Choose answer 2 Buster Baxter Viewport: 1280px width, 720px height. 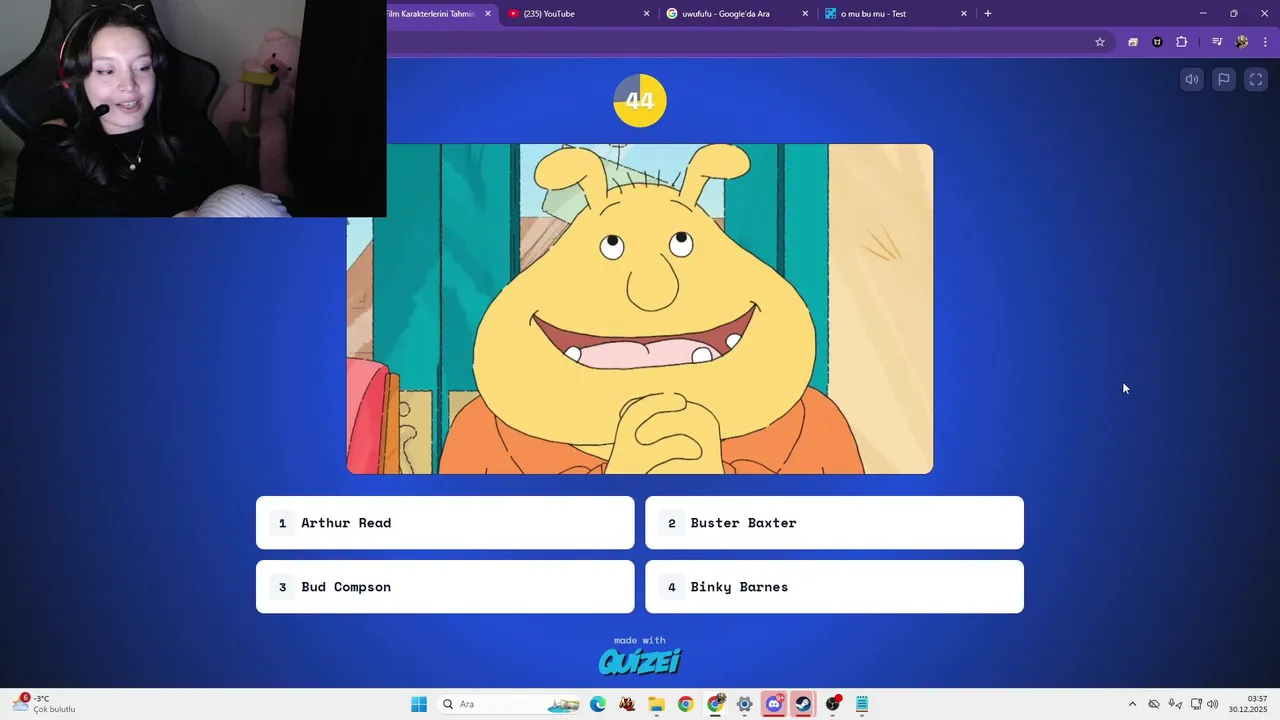pyautogui.click(x=834, y=523)
